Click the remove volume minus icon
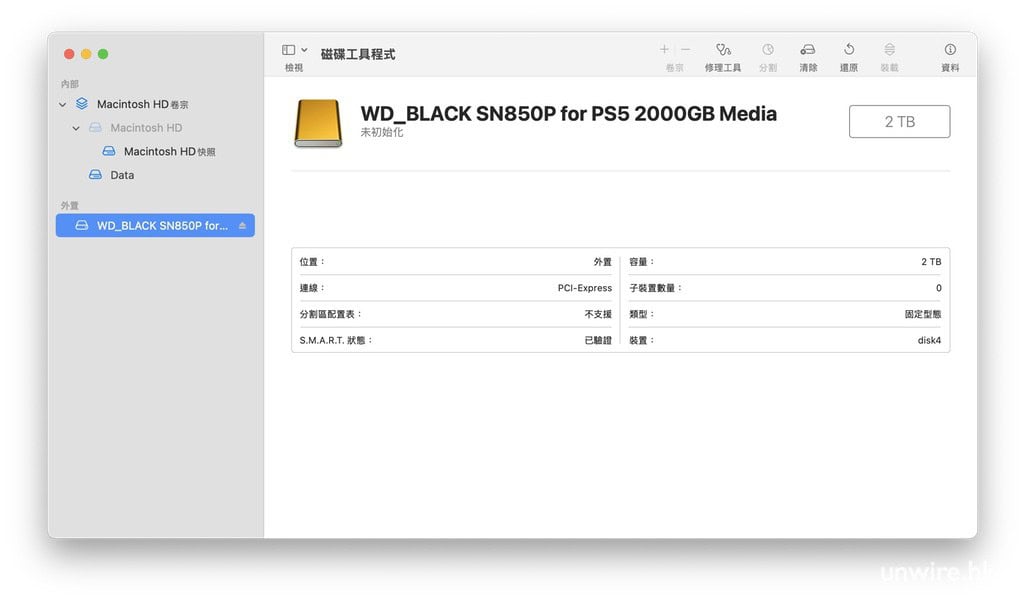 pos(686,49)
